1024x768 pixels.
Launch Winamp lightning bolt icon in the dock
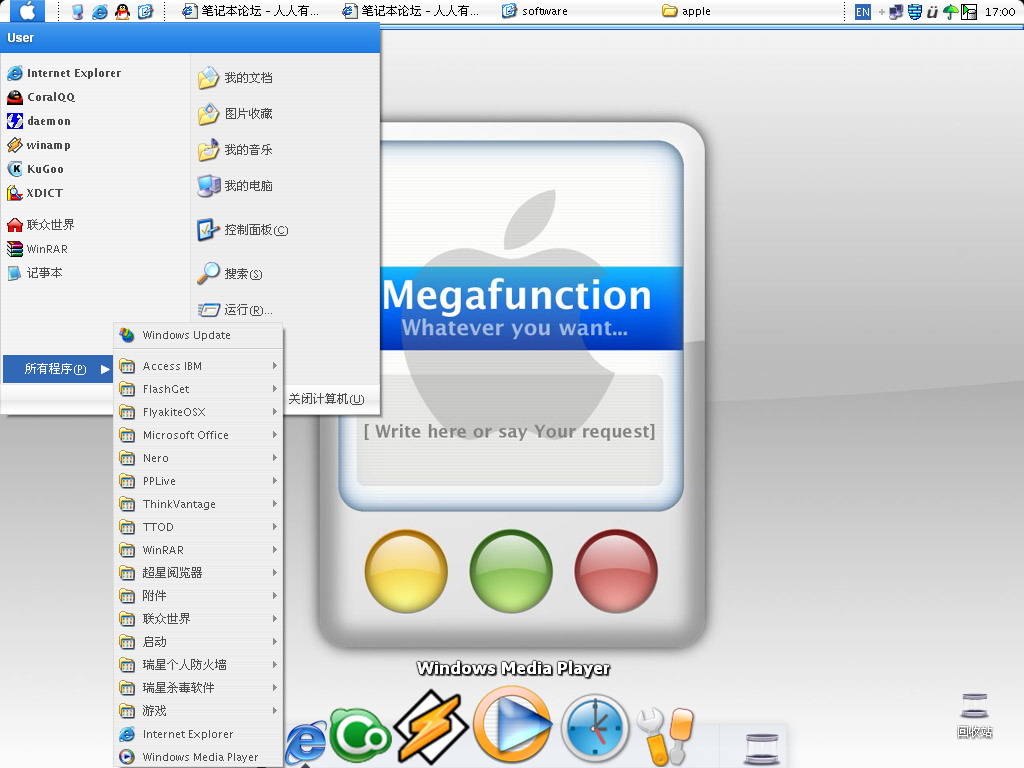point(432,727)
